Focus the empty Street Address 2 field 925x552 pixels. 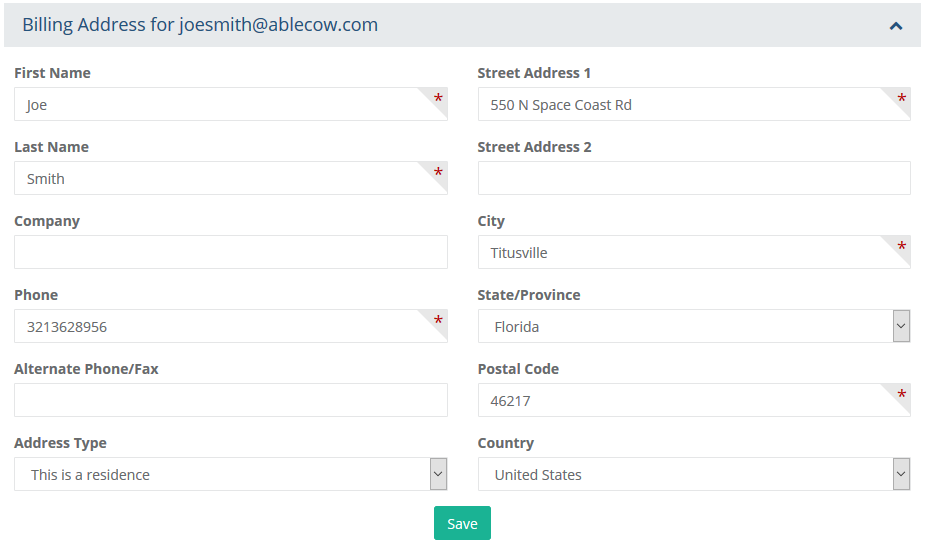(x=694, y=179)
